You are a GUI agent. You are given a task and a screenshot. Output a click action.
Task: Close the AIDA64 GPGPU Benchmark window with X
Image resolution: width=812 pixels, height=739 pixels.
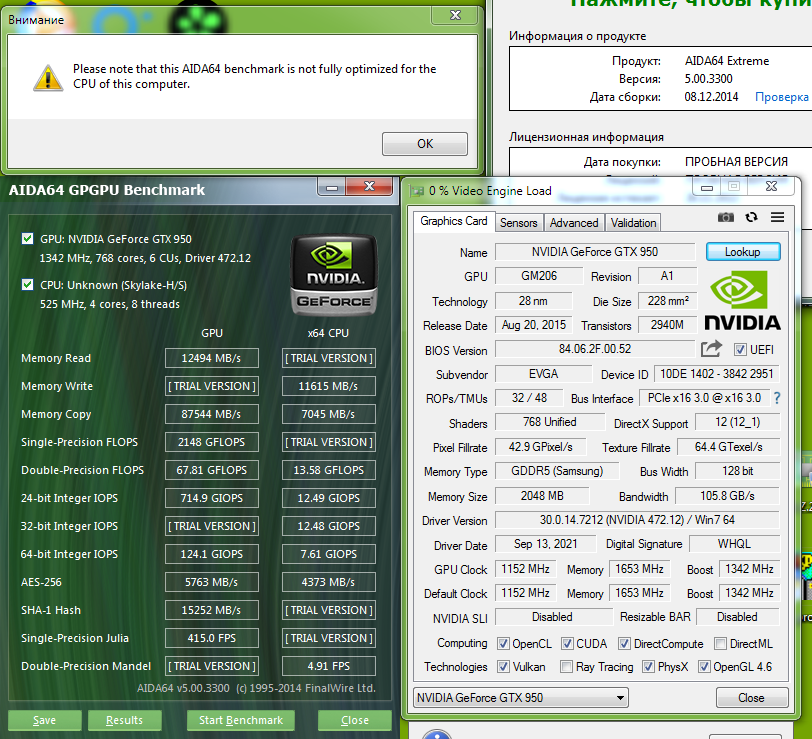coord(369,186)
